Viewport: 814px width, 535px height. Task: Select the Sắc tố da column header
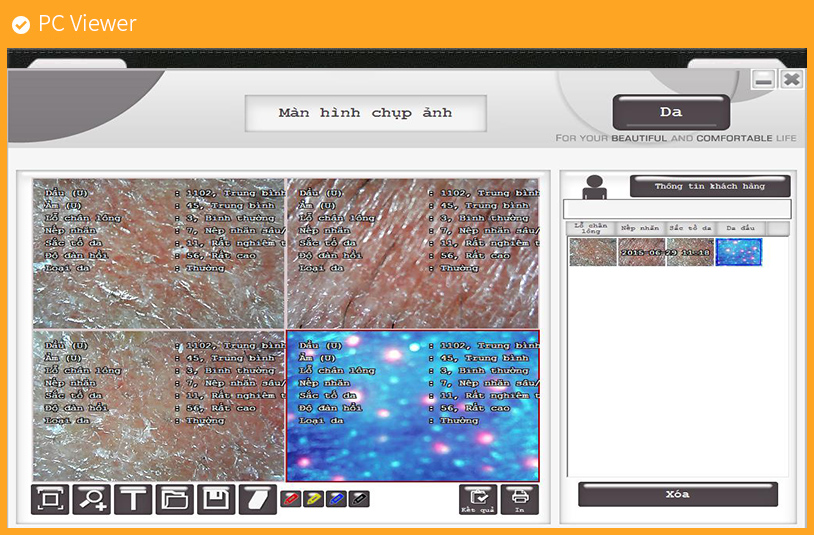(690, 228)
